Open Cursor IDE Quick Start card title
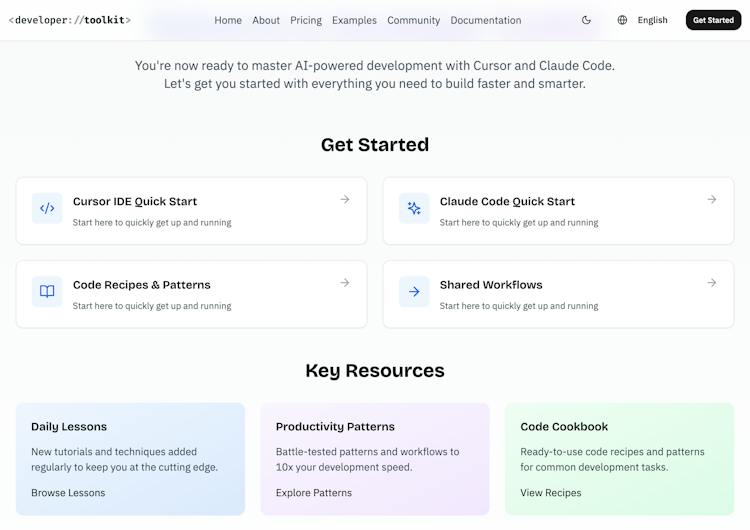The width and height of the screenshot is (750, 530). pos(135,201)
